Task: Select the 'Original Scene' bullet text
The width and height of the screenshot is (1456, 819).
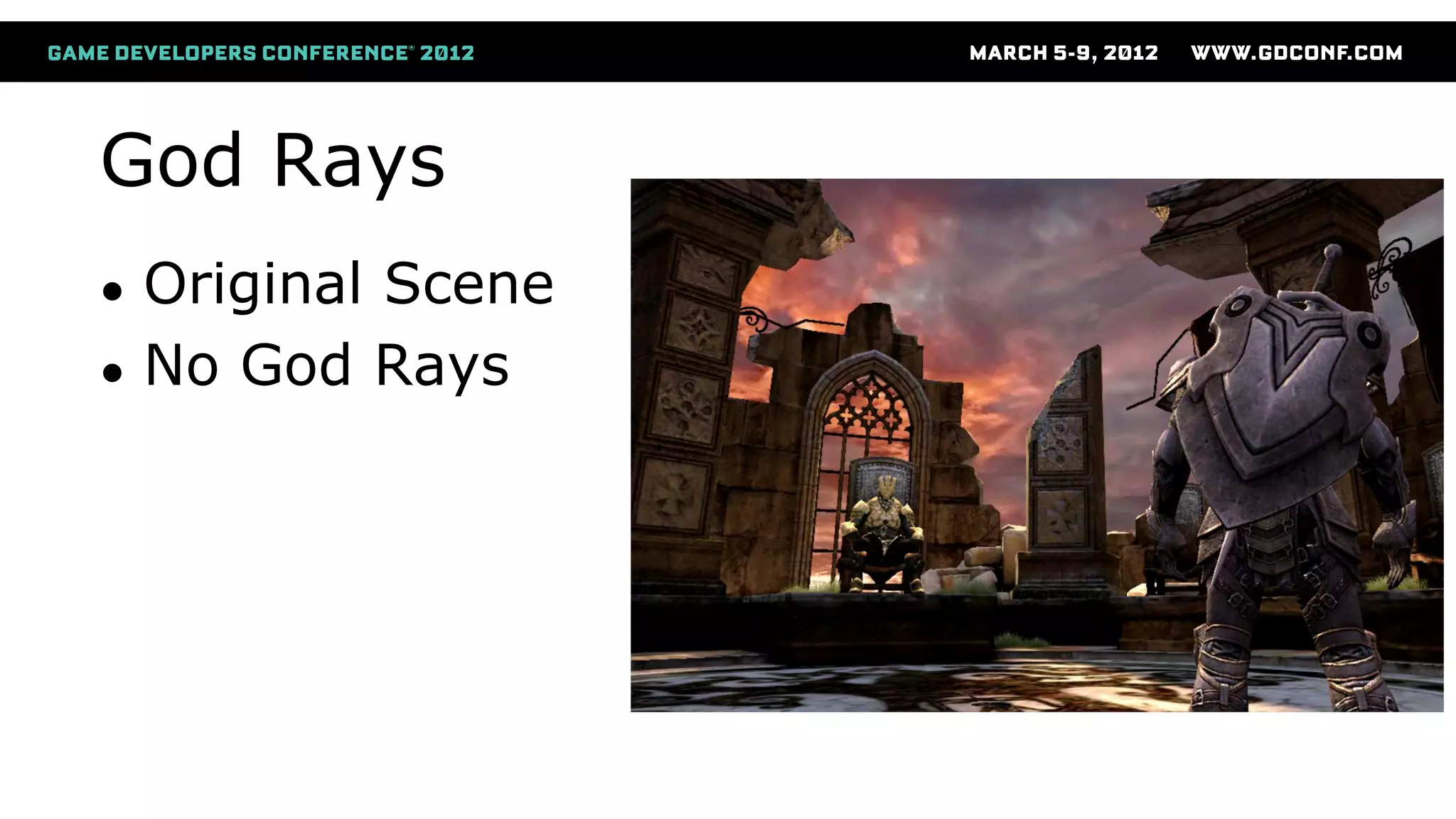Action: [x=348, y=284]
